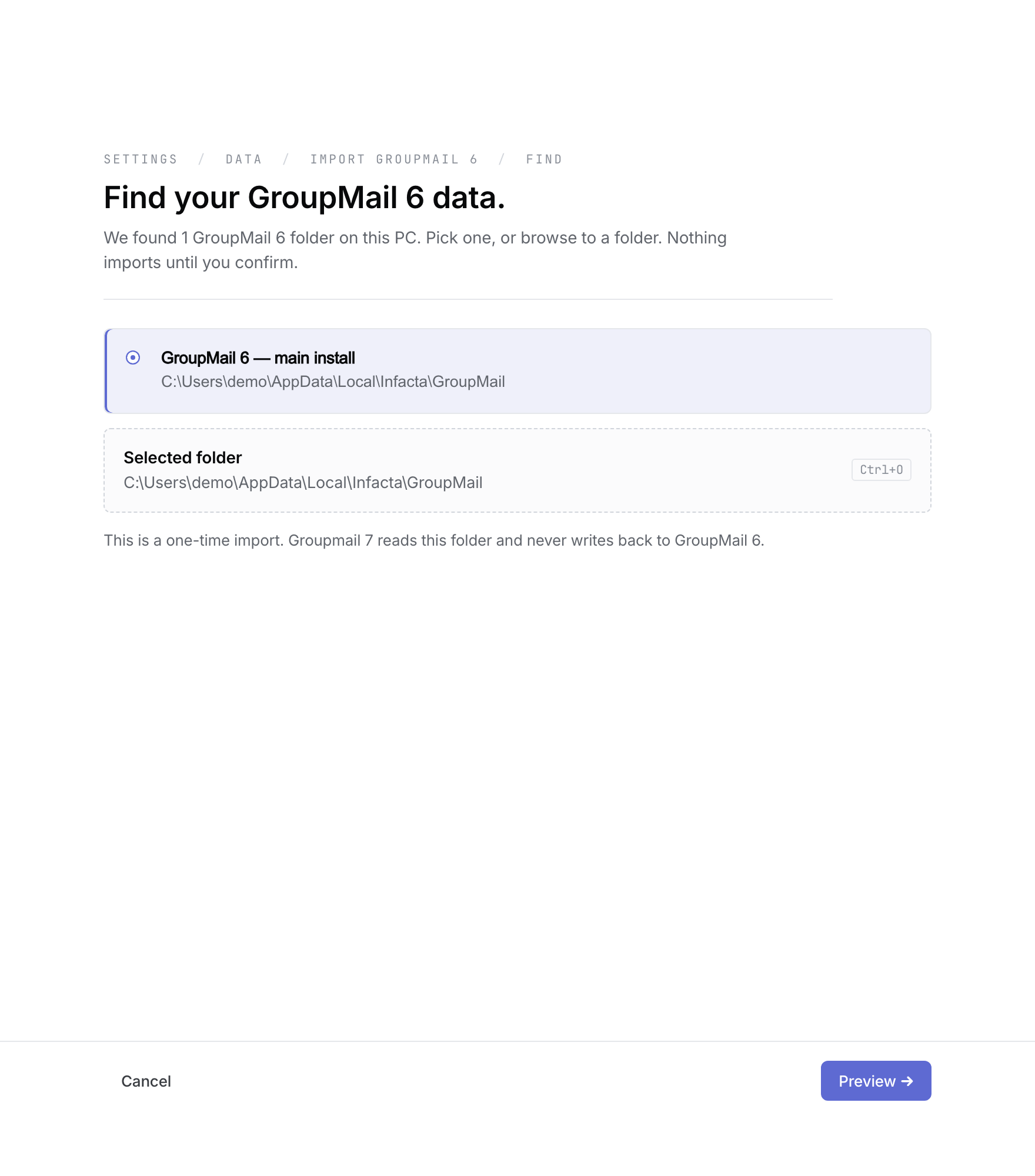Image resolution: width=1035 pixels, height=1176 pixels.
Task: Click the 'Find your GroupMail 6 data.' heading
Action: coord(305,198)
